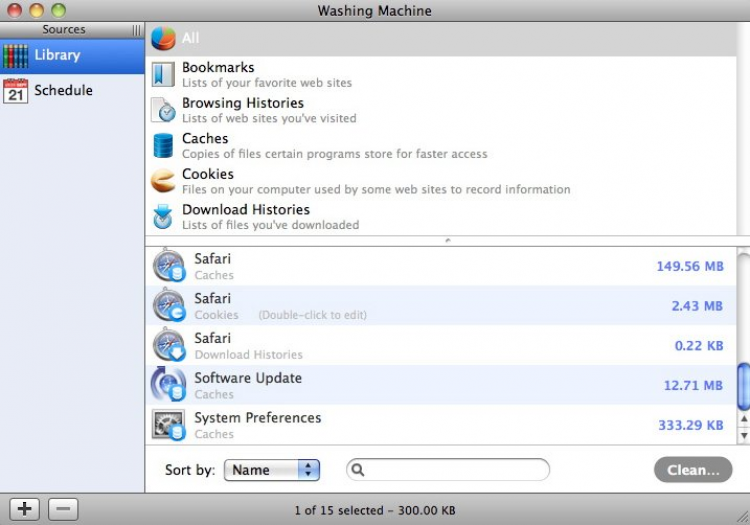Select the Schedule source

click(72, 91)
